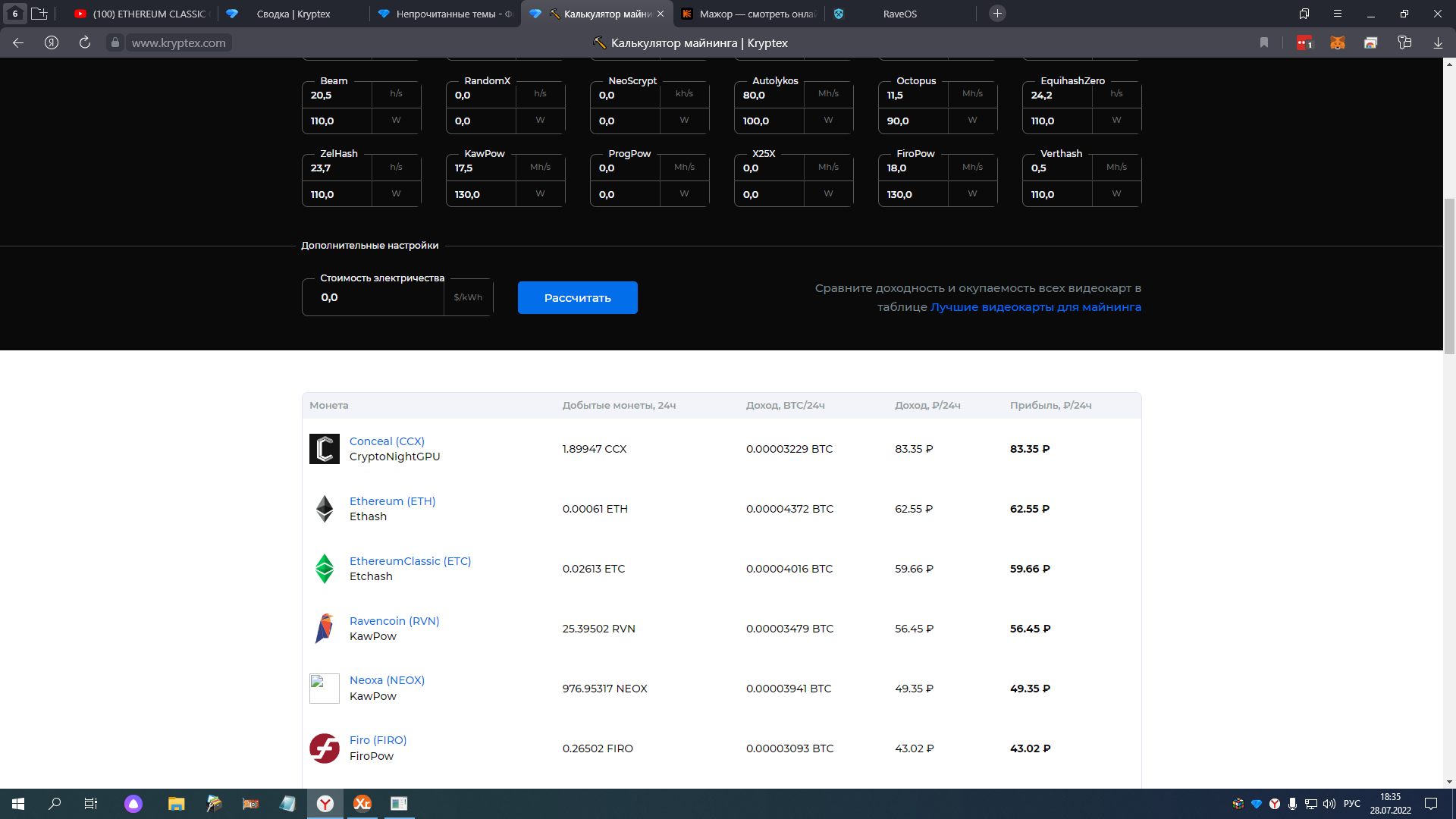Screen dimensions: 1456x819
Task: Open File Explorer from taskbar
Action: [176, 804]
